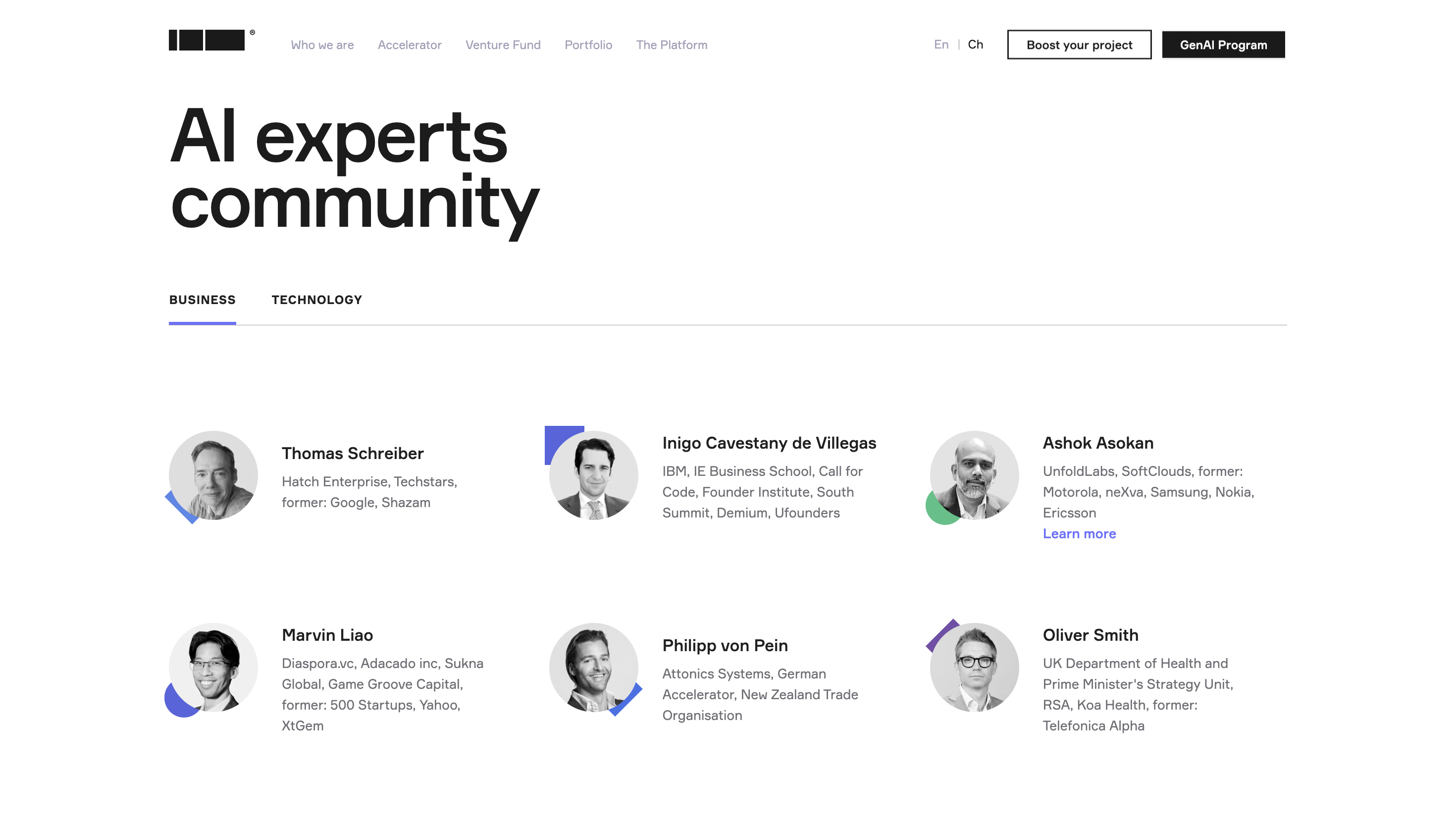The image size is (1456, 822).
Task: Open The Platform nav link
Action: click(x=672, y=45)
